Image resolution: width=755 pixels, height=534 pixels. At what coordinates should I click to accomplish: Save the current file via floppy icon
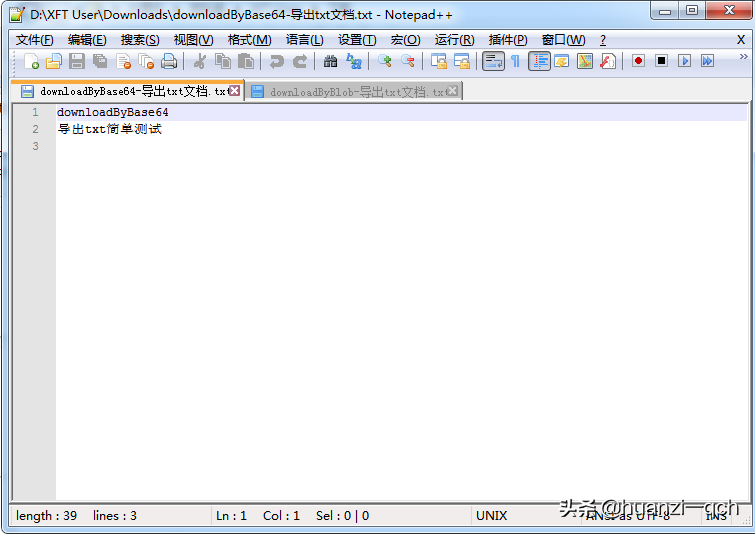click(x=77, y=61)
